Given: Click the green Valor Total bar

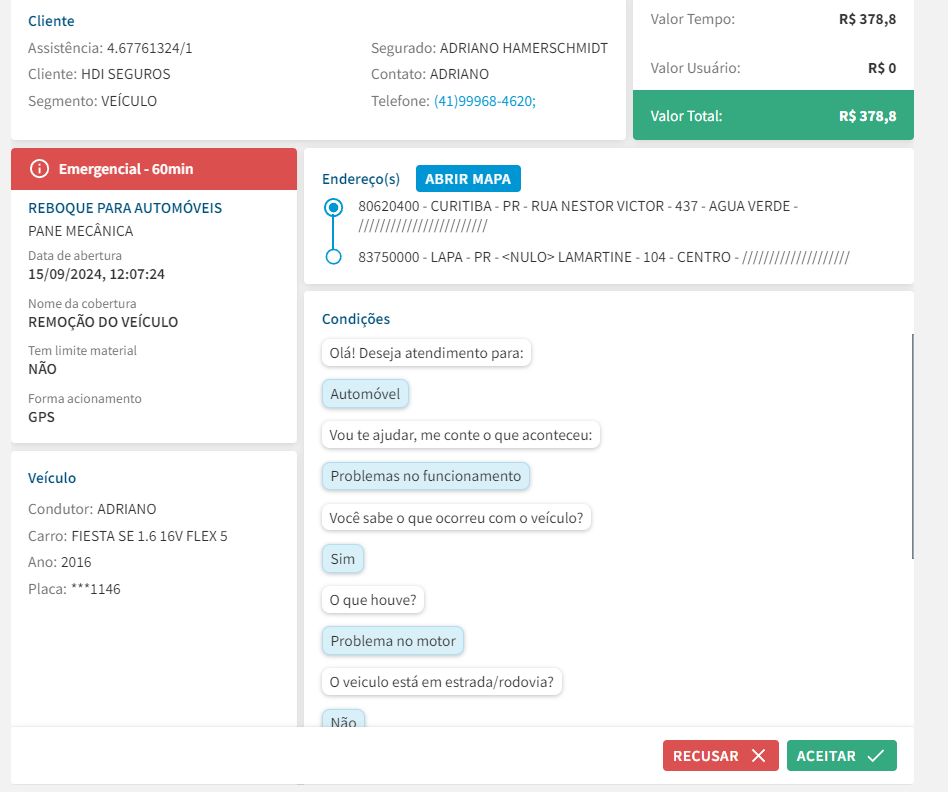Looking at the screenshot, I should pyautogui.click(x=772, y=116).
